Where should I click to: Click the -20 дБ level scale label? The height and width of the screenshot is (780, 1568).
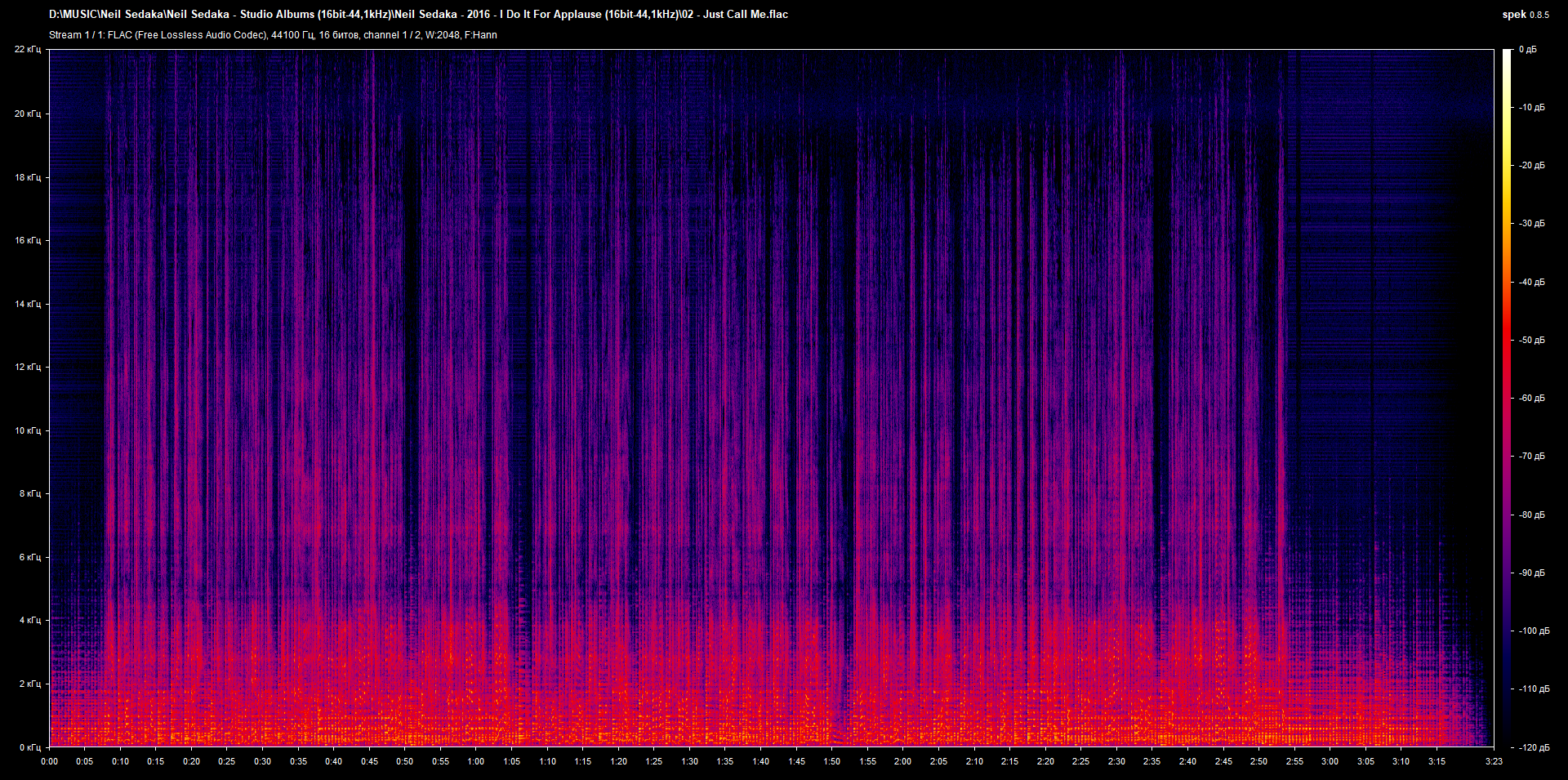(1531, 165)
